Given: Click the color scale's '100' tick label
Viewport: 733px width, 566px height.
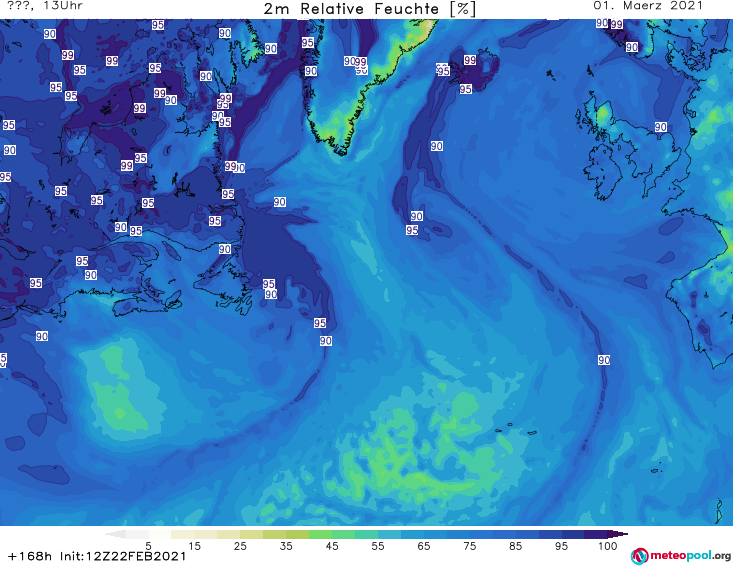Looking at the screenshot, I should point(607,546).
